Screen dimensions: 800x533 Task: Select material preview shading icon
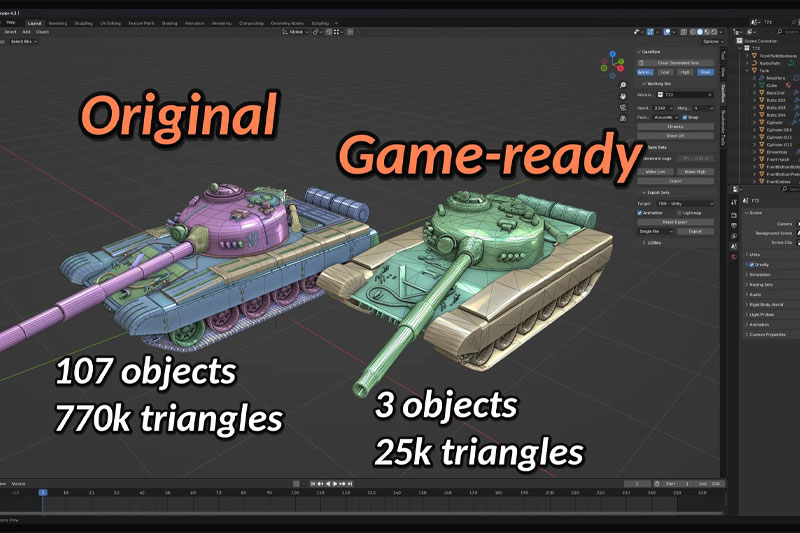point(707,32)
